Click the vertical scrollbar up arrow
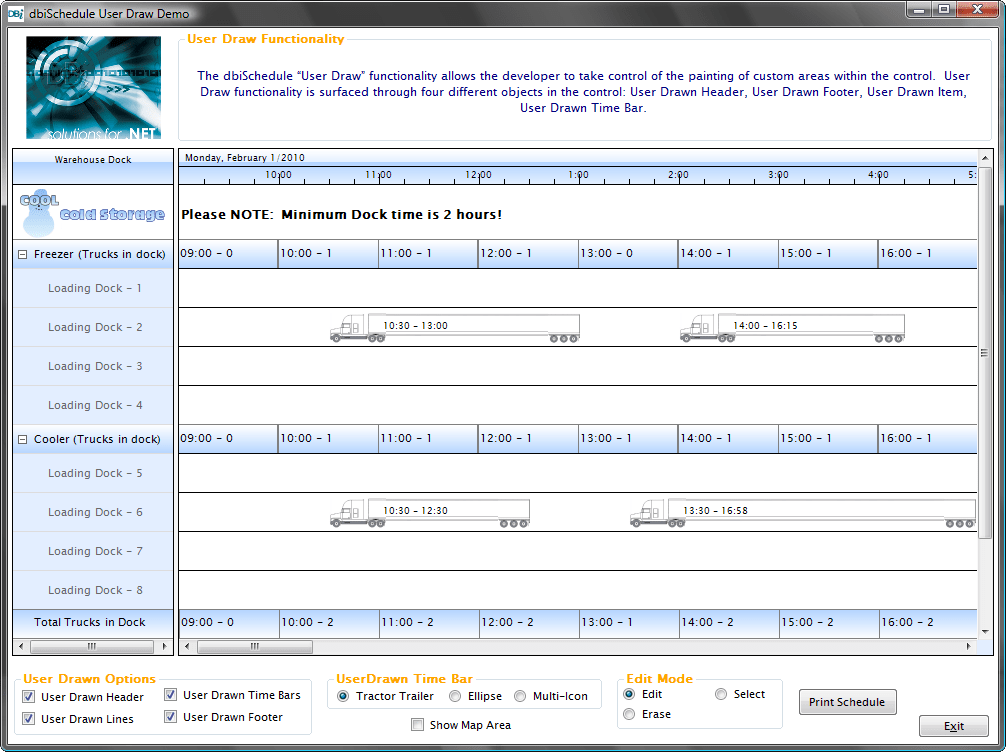The width and height of the screenshot is (1006, 752). (x=985, y=158)
